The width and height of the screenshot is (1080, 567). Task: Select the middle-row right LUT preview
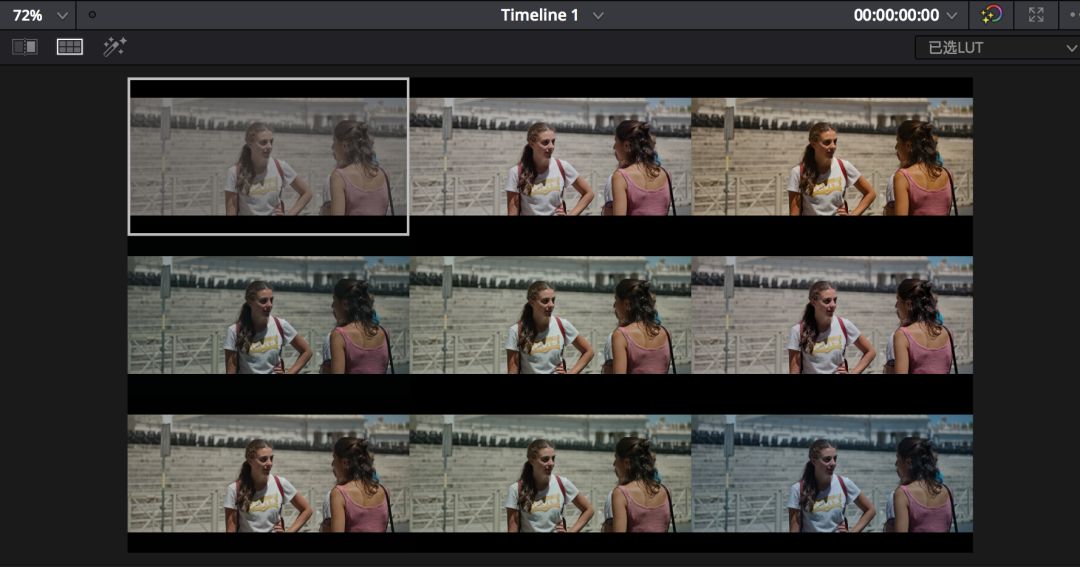tap(832, 315)
